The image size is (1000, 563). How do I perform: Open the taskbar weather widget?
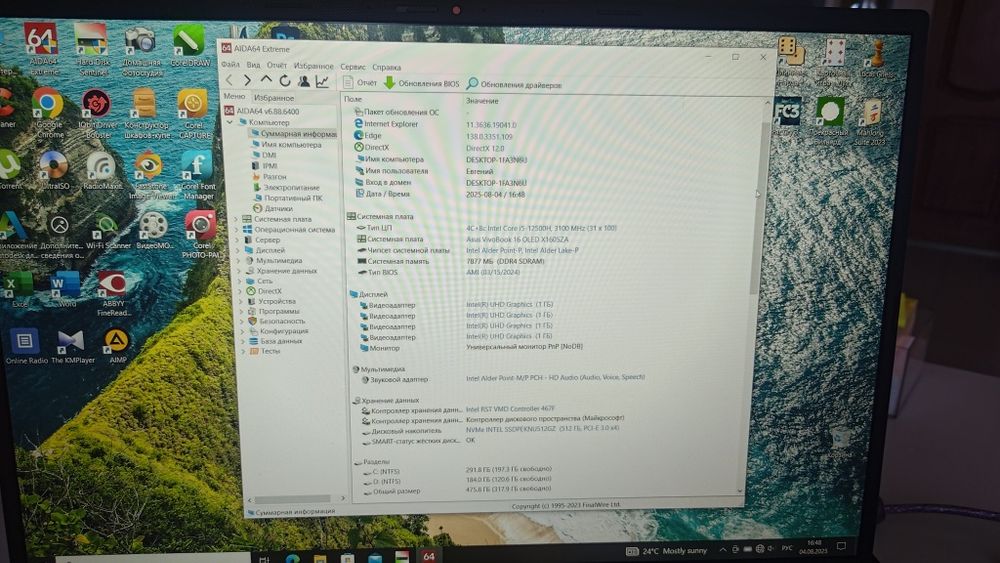(667, 551)
